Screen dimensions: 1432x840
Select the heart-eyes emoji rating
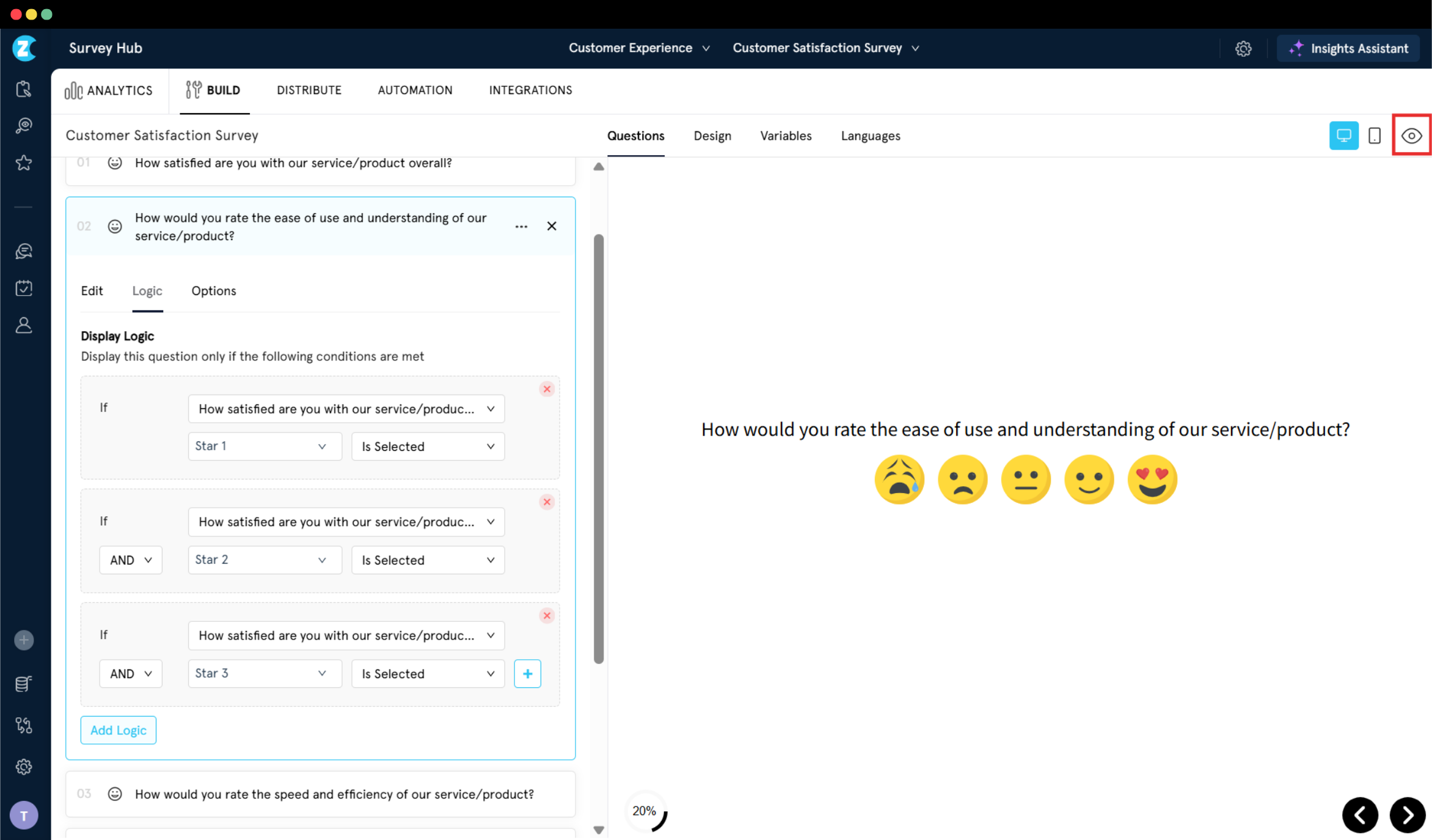pos(1152,479)
